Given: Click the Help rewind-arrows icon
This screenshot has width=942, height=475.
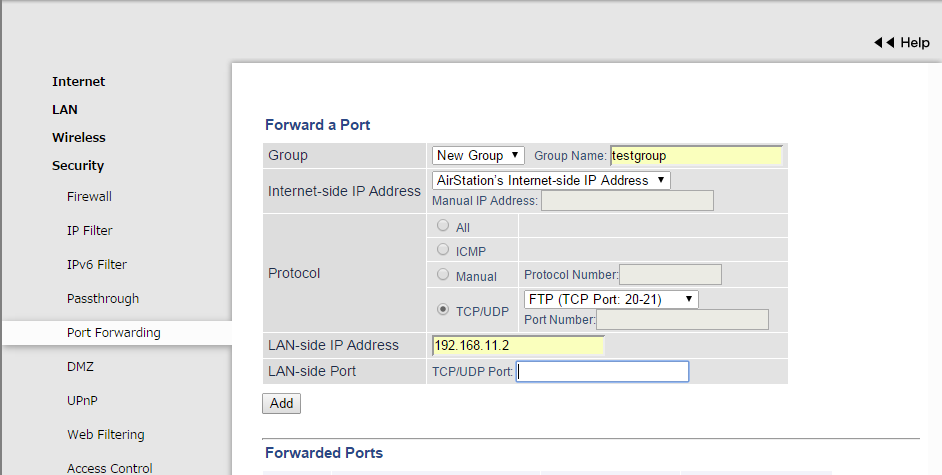Looking at the screenshot, I should [x=884, y=43].
